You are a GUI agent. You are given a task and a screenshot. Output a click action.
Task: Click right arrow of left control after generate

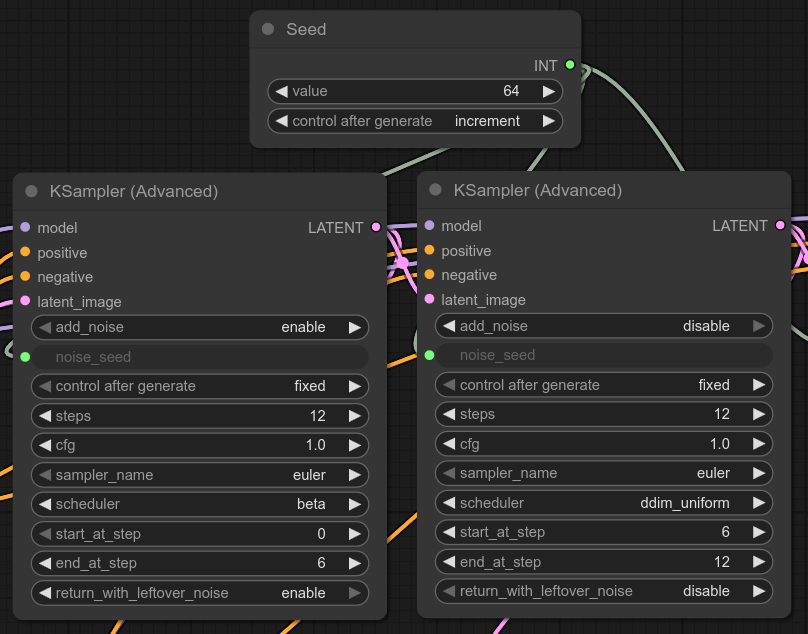click(x=355, y=386)
